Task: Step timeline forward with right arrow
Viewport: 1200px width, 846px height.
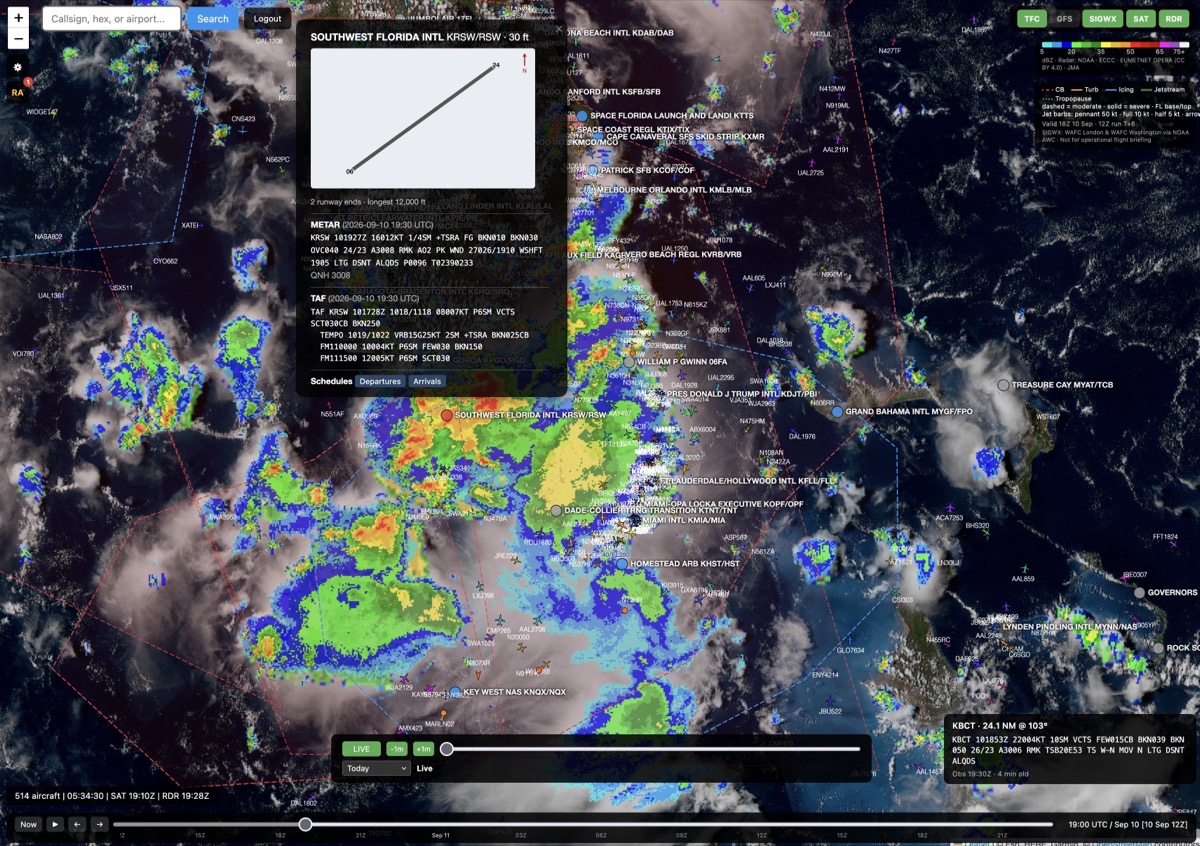Action: tap(99, 824)
